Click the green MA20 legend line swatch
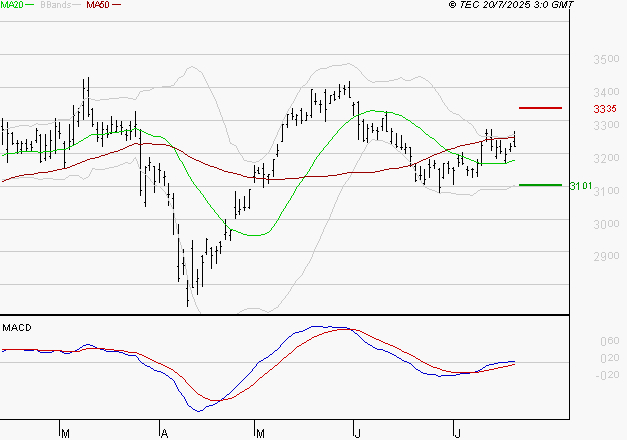The width and height of the screenshot is (627, 440). tap(30, 5)
